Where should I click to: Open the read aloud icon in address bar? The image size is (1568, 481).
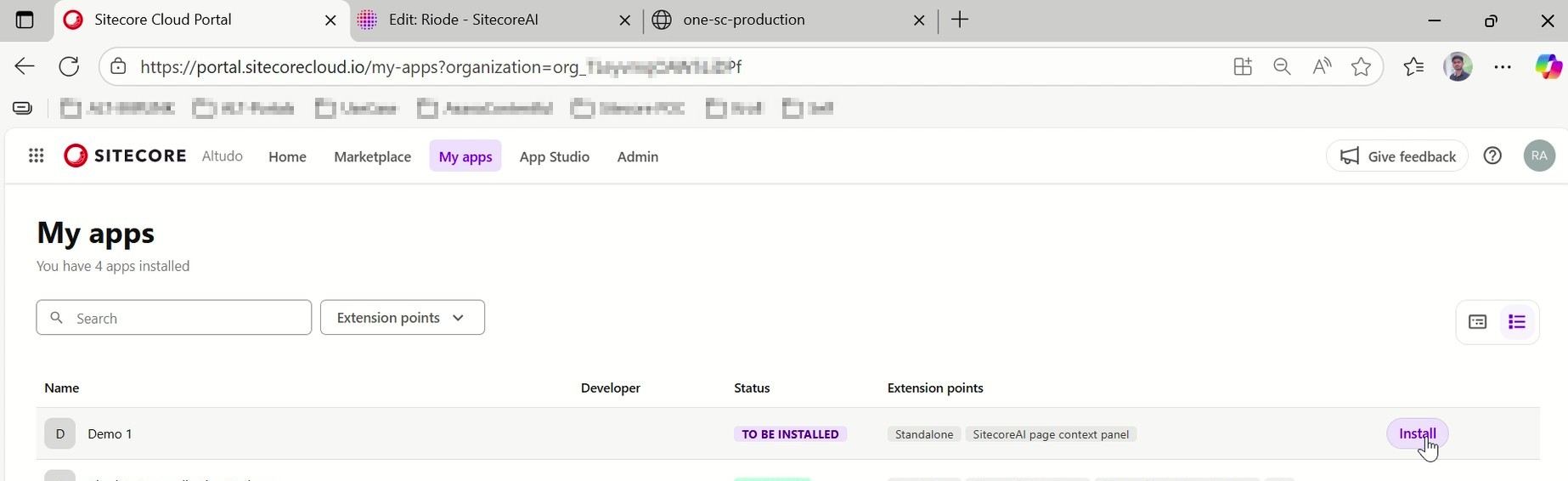1322,66
